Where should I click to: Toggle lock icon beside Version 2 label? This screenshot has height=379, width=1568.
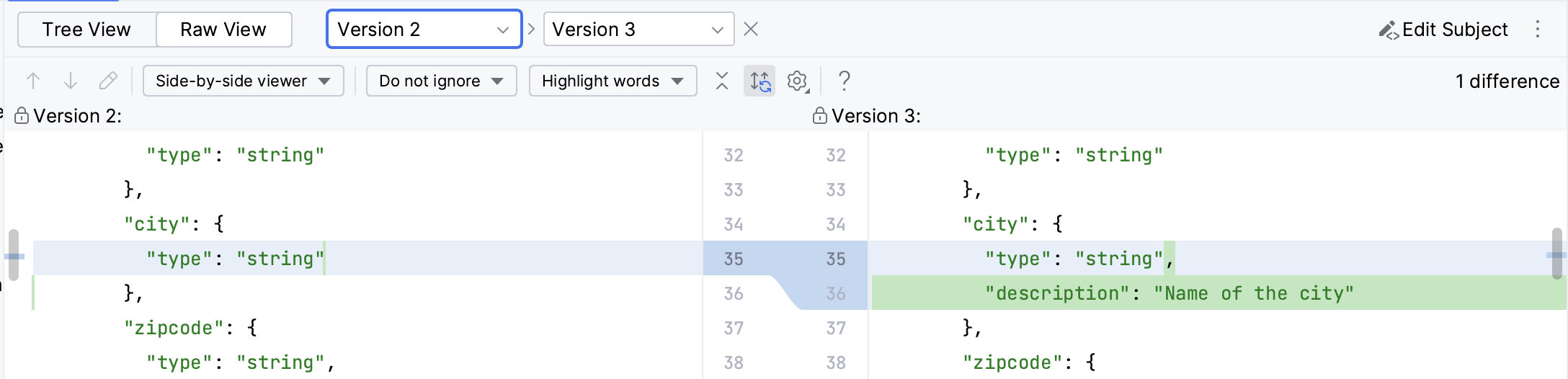click(22, 116)
